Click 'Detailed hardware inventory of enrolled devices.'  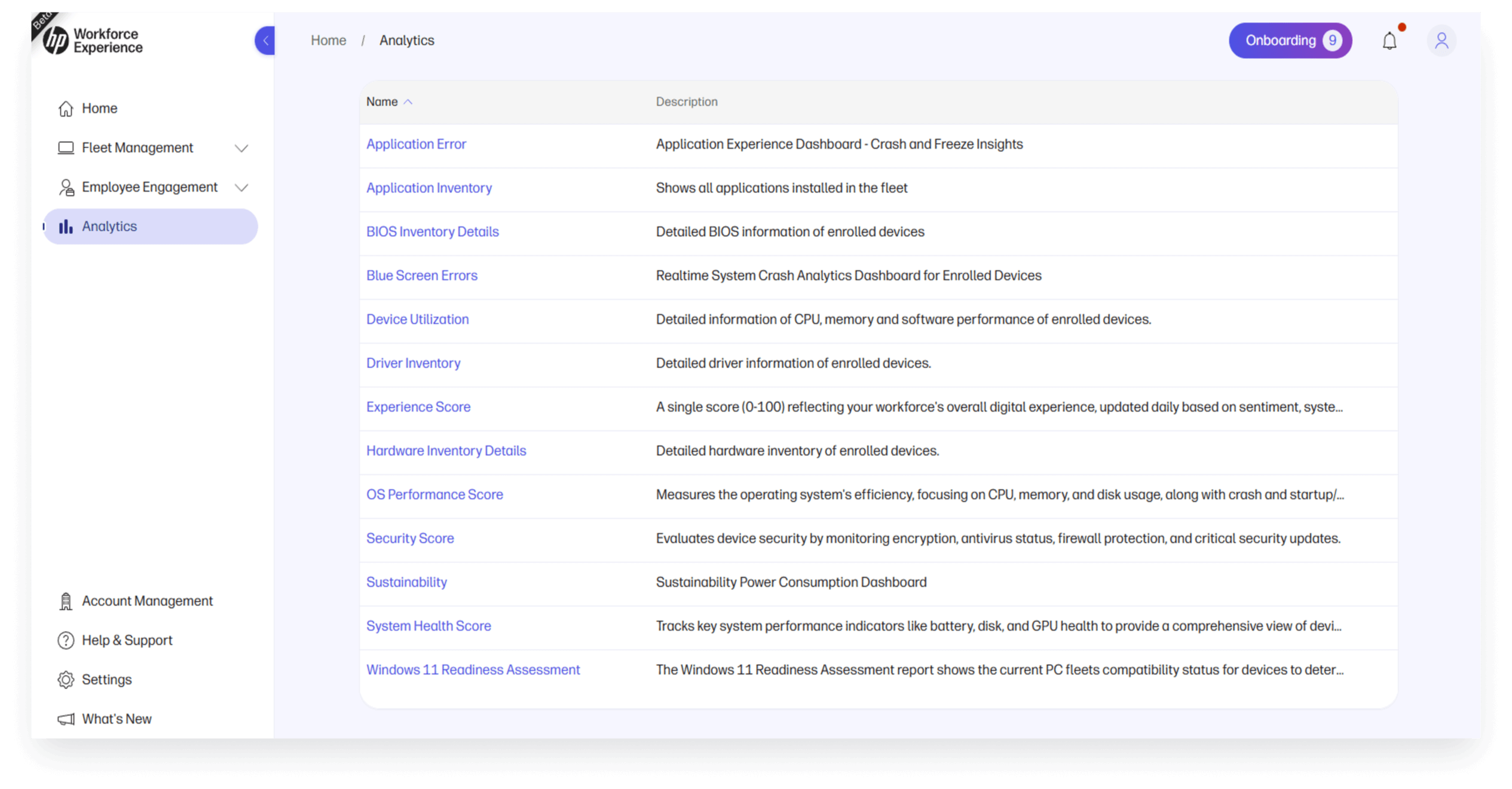click(798, 451)
